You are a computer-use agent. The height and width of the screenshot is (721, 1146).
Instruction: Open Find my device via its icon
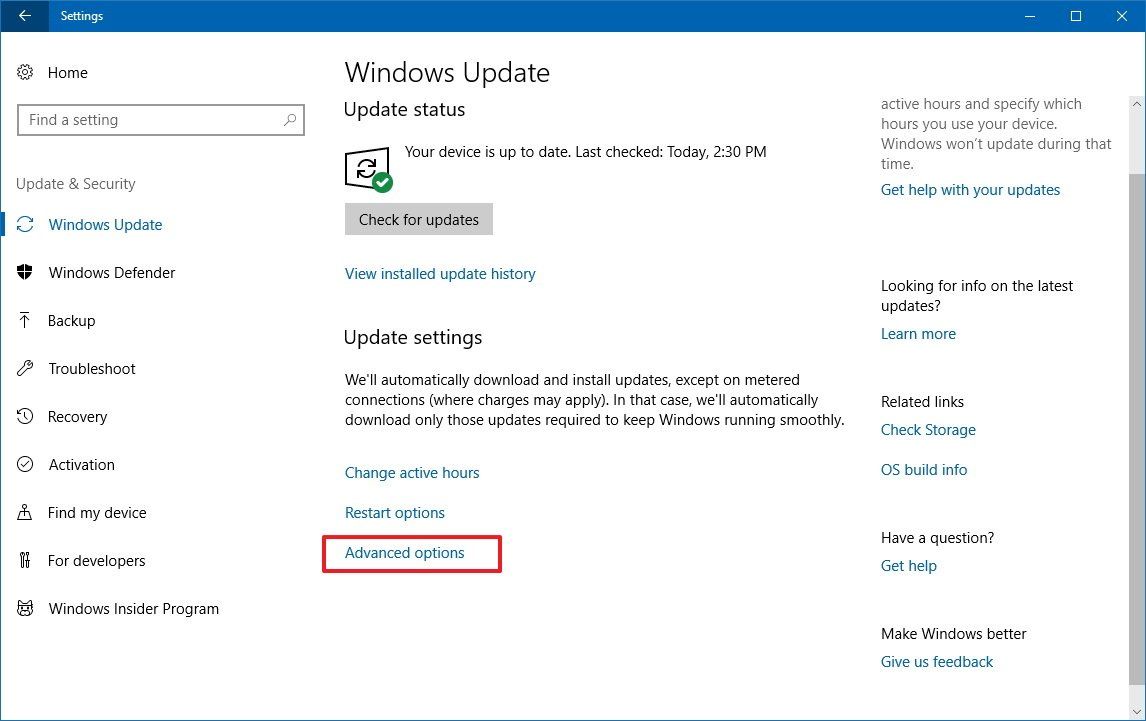click(x=25, y=512)
